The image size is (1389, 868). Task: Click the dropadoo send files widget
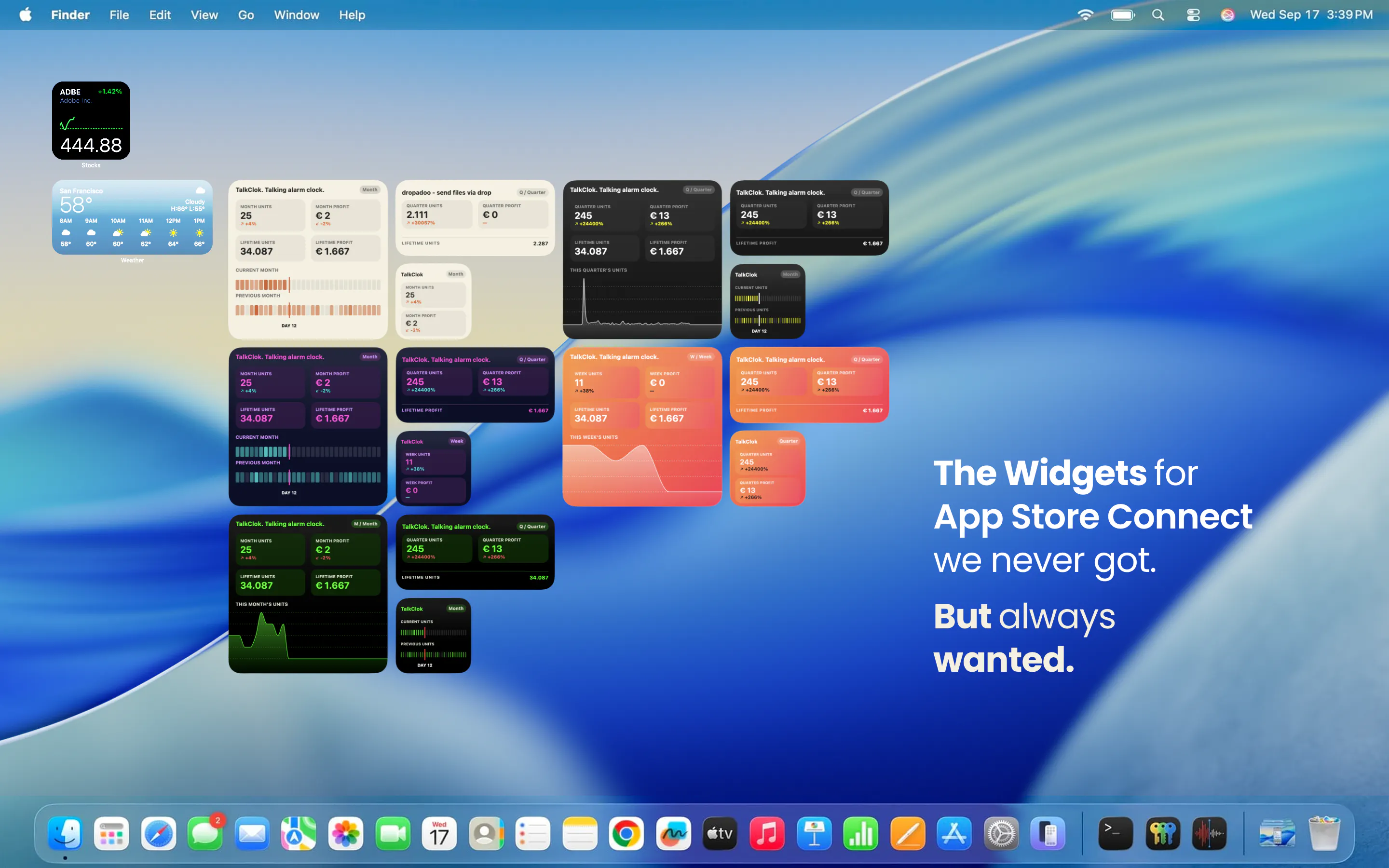475,217
